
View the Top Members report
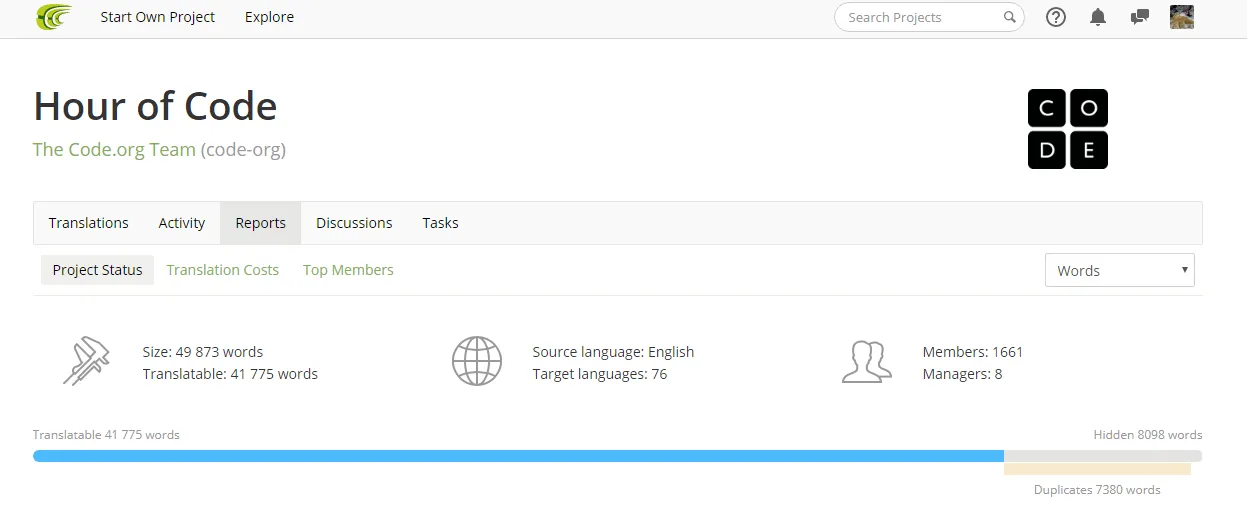click(x=348, y=270)
